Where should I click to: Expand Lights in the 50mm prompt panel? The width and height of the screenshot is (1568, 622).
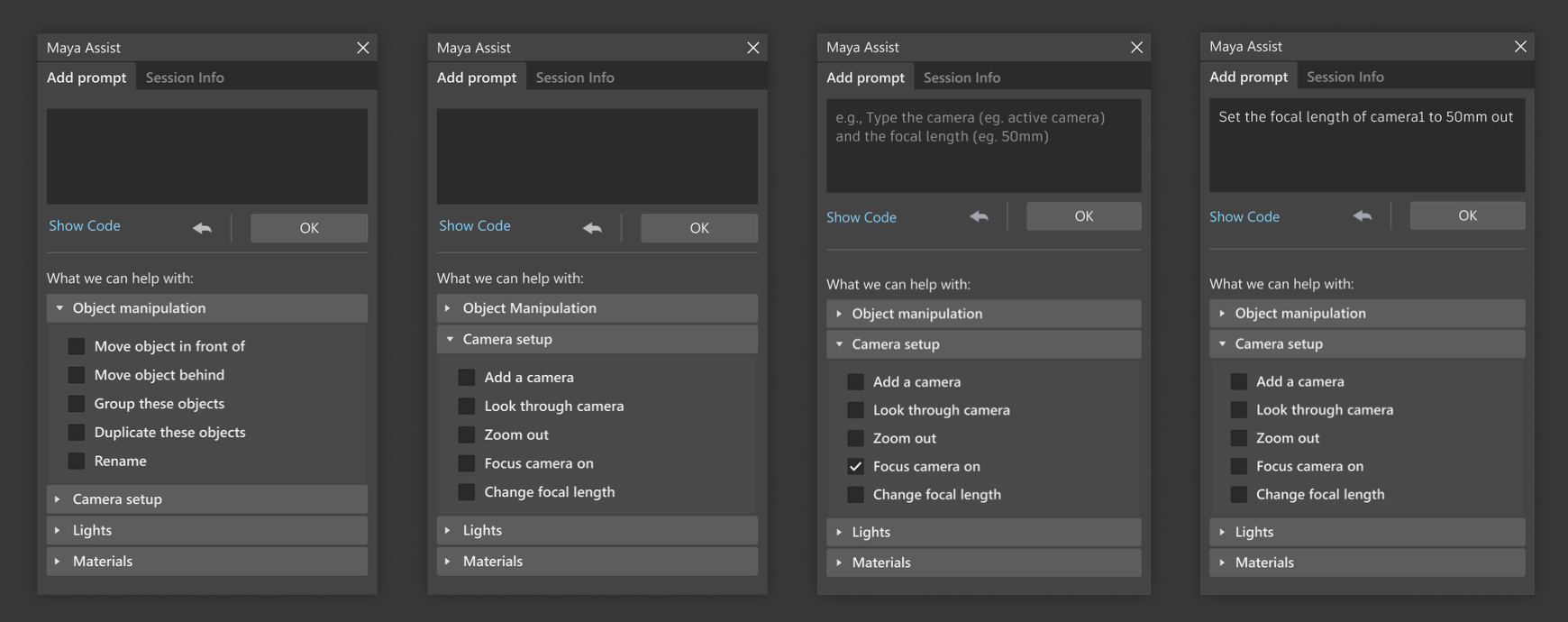pyautogui.click(x=1367, y=532)
